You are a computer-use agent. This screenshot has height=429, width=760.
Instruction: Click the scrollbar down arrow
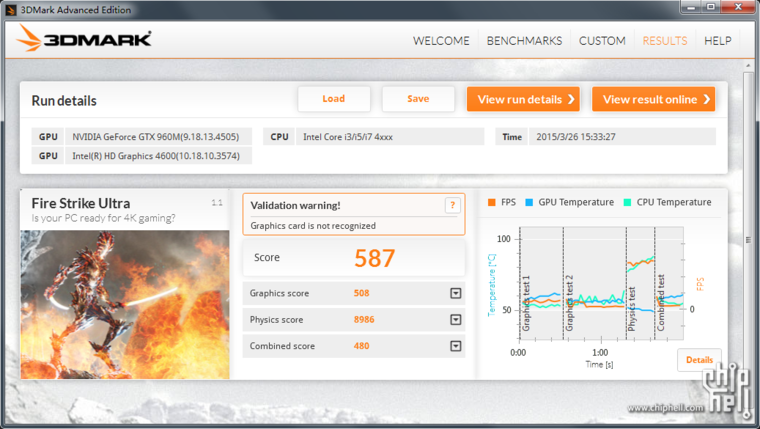[x=748, y=415]
